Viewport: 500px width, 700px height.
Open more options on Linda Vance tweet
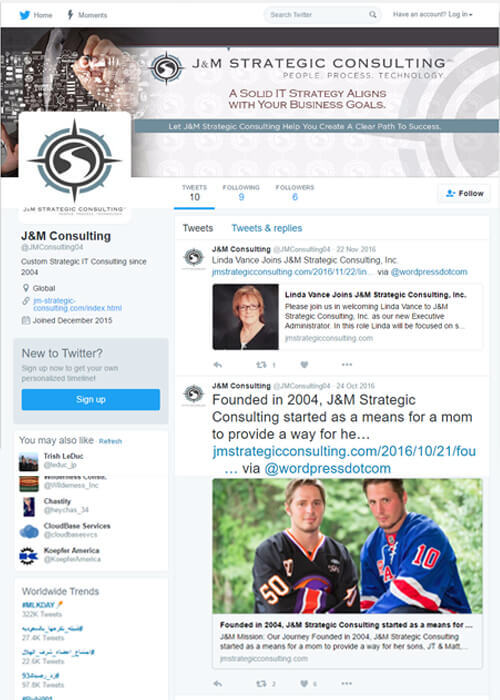click(347, 365)
